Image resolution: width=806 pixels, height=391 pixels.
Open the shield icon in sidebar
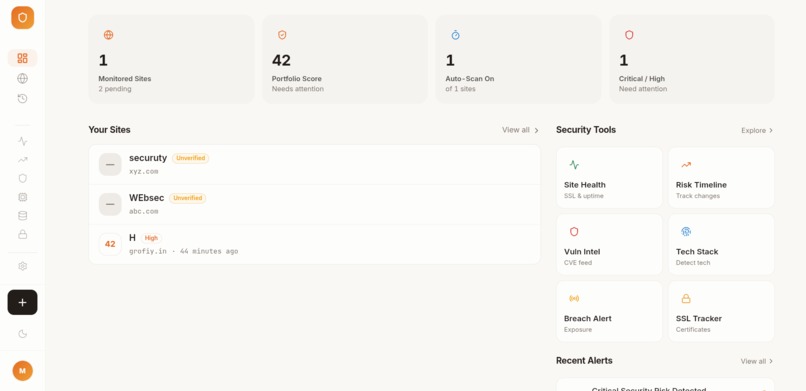[x=23, y=178]
